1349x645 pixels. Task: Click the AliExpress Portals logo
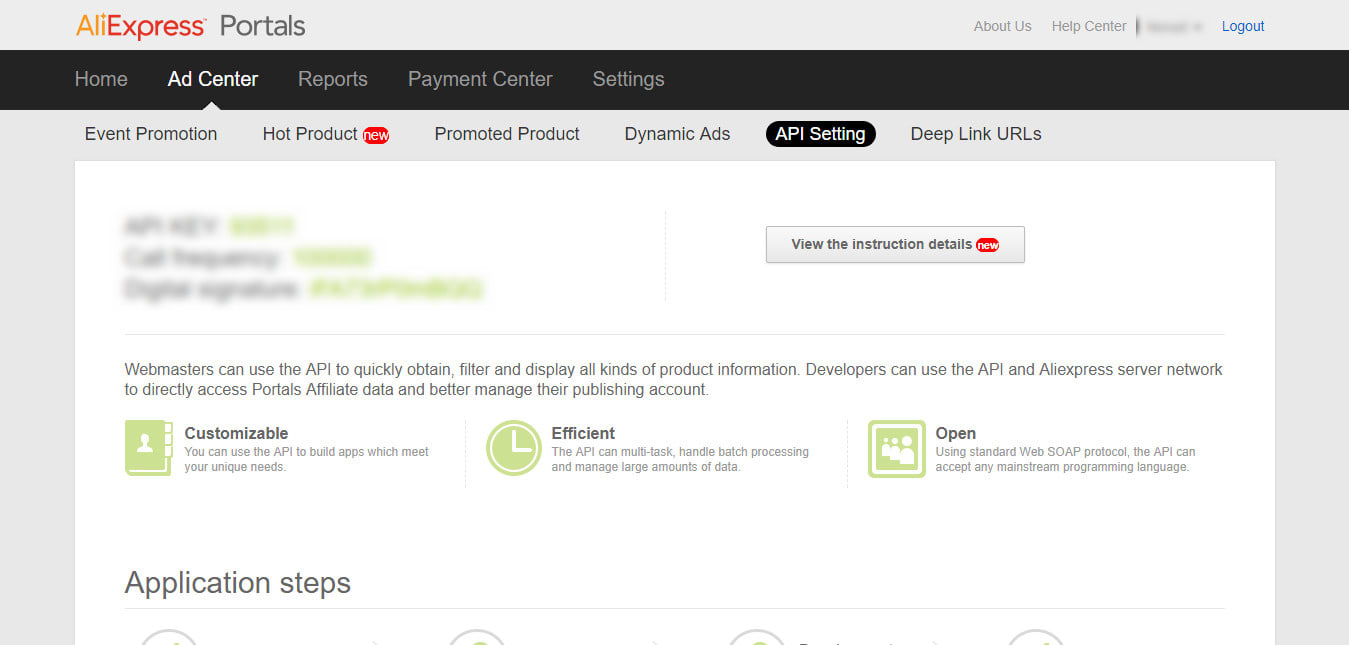click(190, 26)
